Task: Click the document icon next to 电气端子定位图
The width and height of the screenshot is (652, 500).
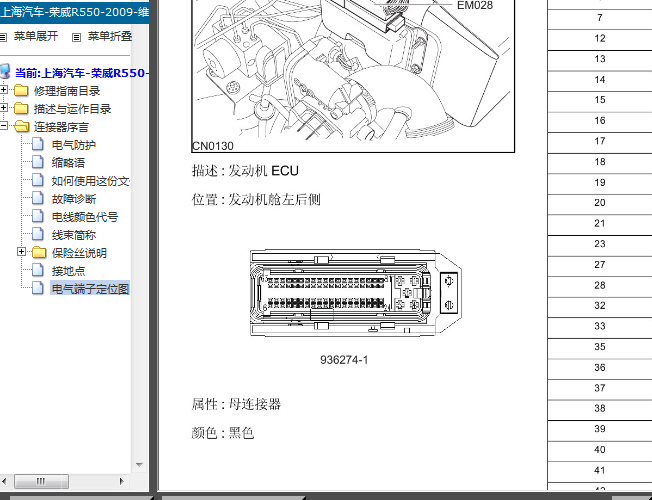Action: [38, 288]
